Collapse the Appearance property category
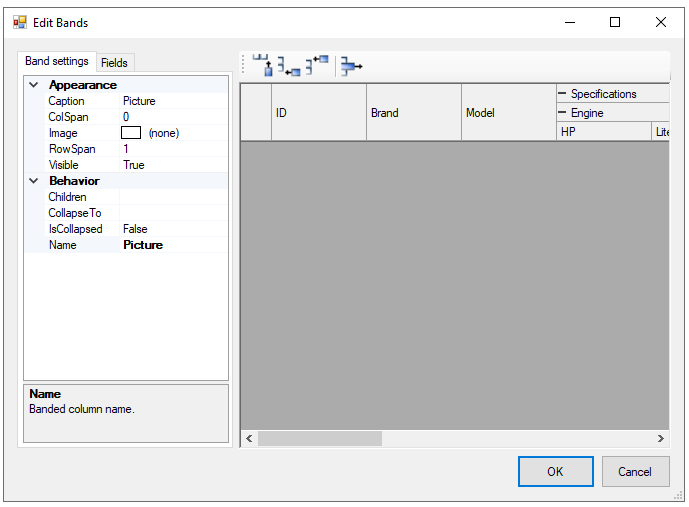This screenshot has width=689, height=507. pos(34,86)
